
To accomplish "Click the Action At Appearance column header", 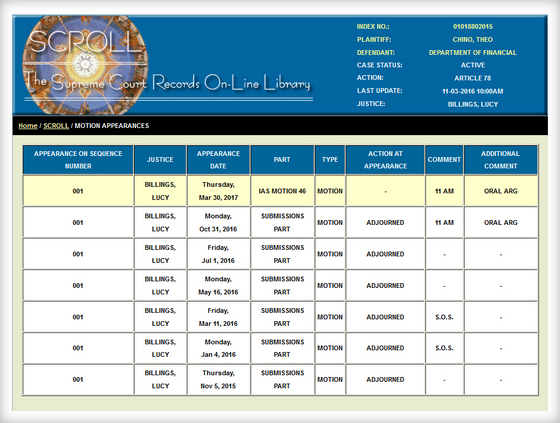I will [385, 160].
